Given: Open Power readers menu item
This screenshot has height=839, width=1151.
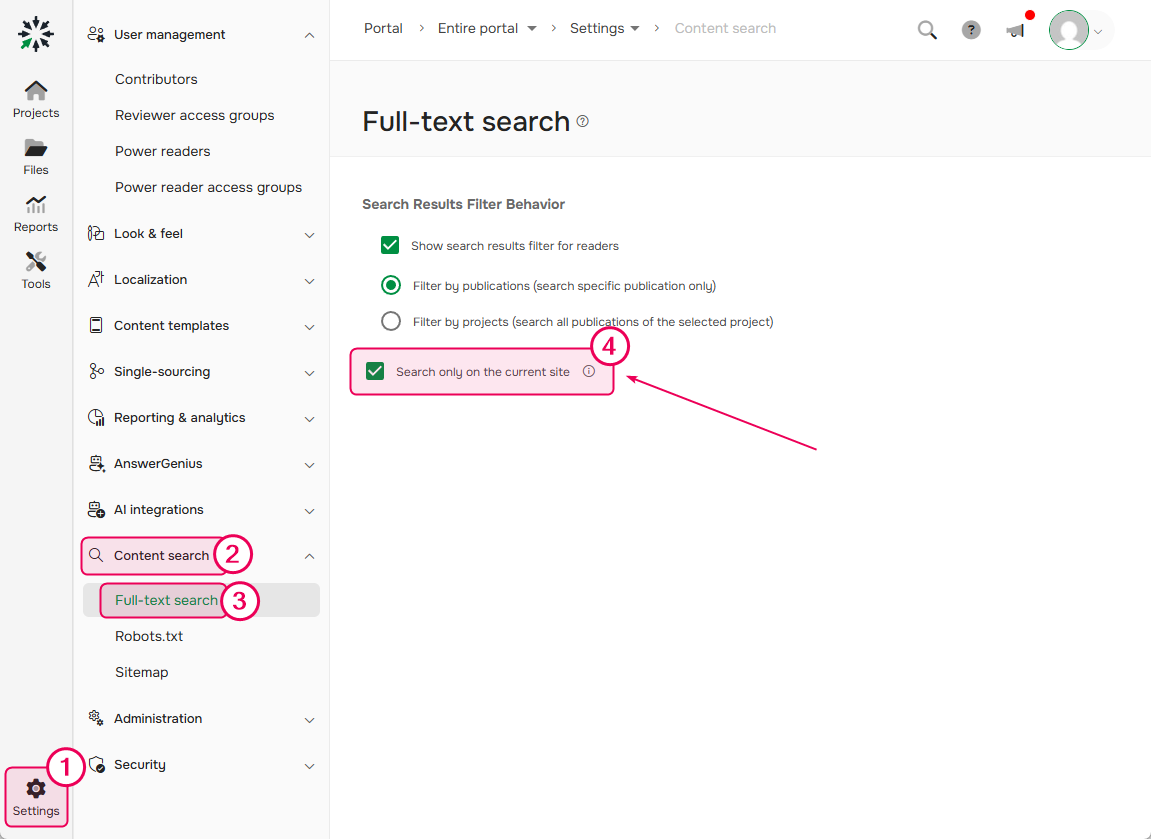Looking at the screenshot, I should [163, 151].
